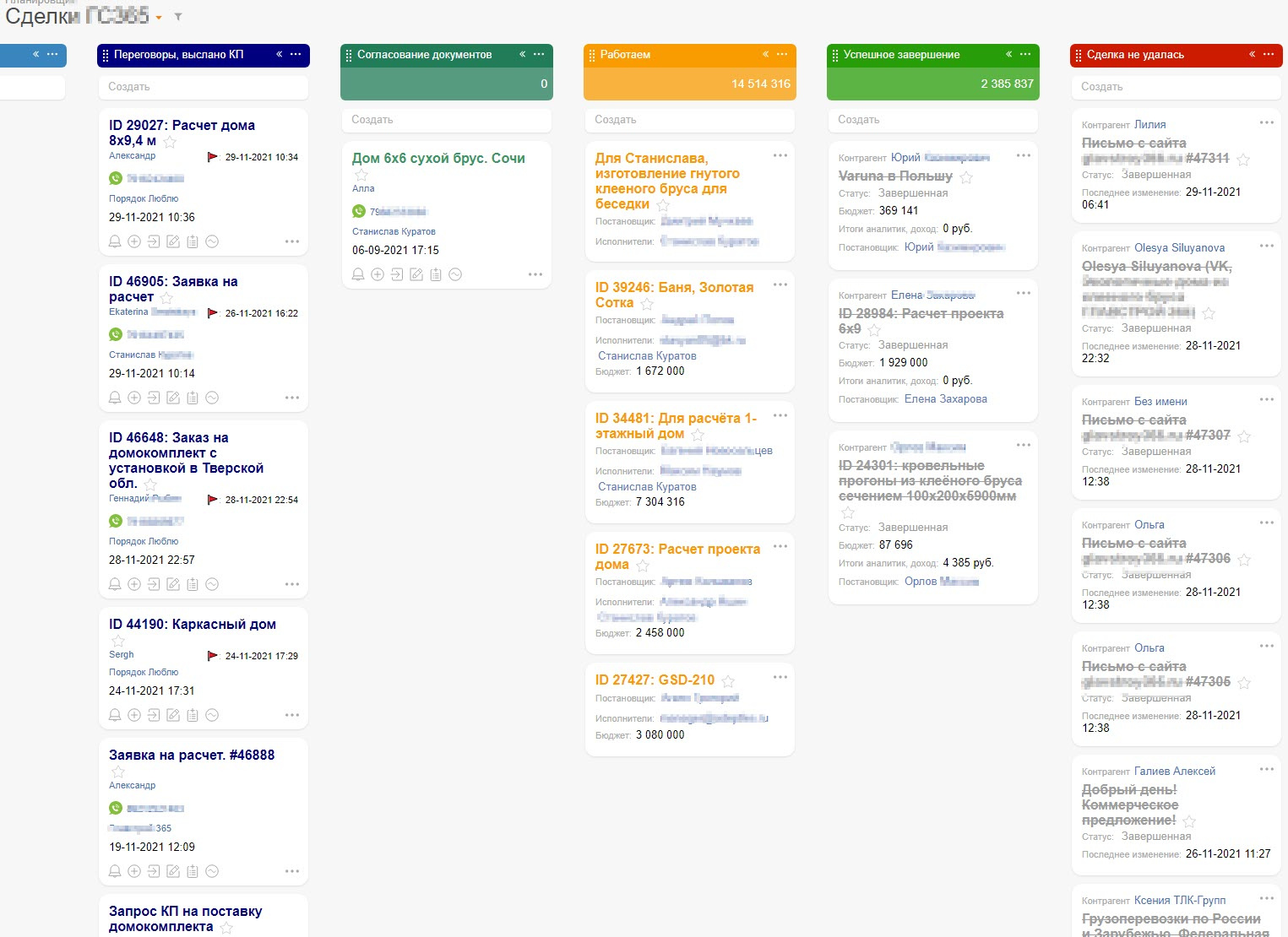Collapse the Переговоры, выслано КП column
This screenshot has height=937, width=1288.
click(279, 54)
